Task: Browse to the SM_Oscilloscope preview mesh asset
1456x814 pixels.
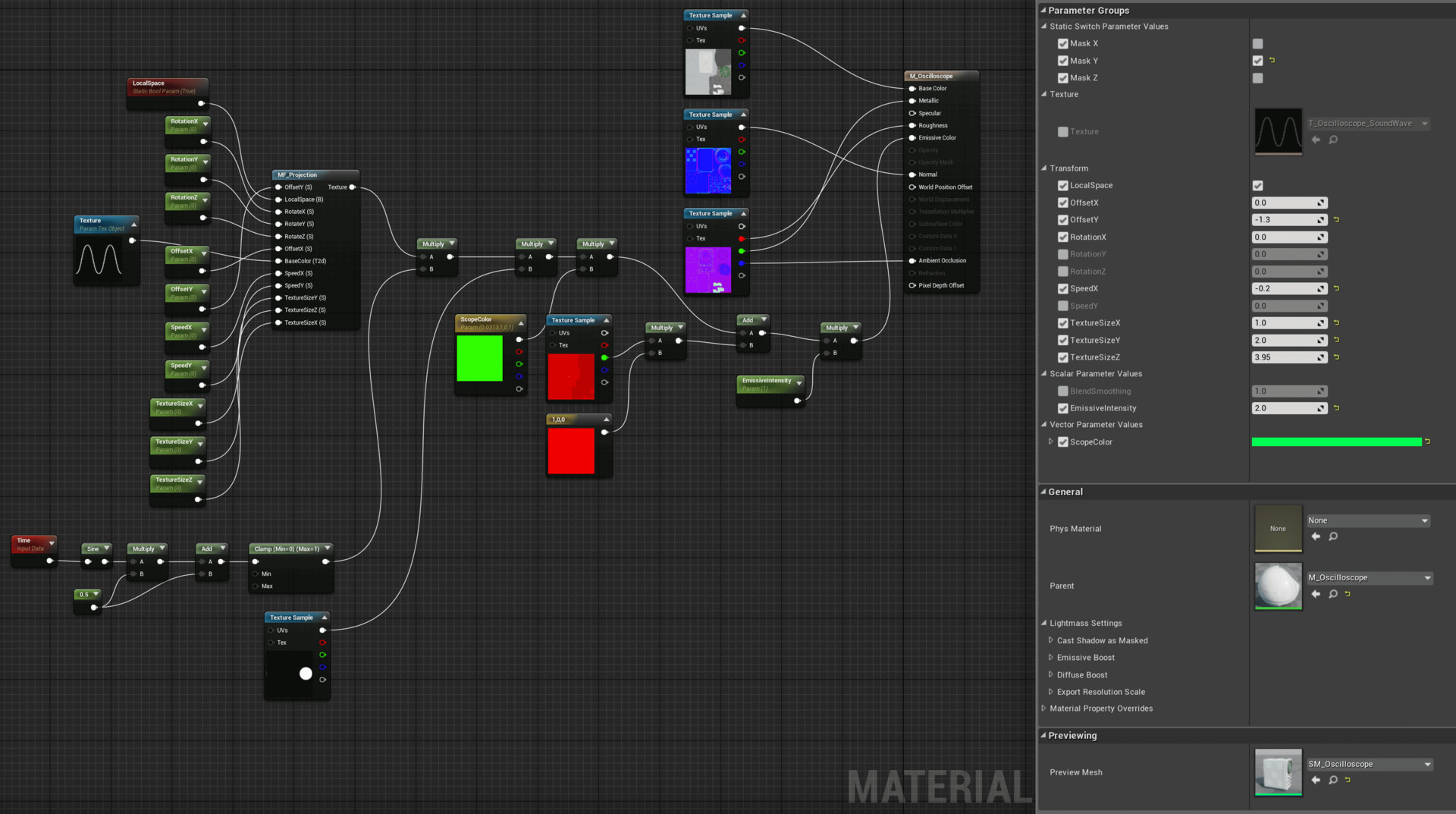Action: click(x=1333, y=780)
